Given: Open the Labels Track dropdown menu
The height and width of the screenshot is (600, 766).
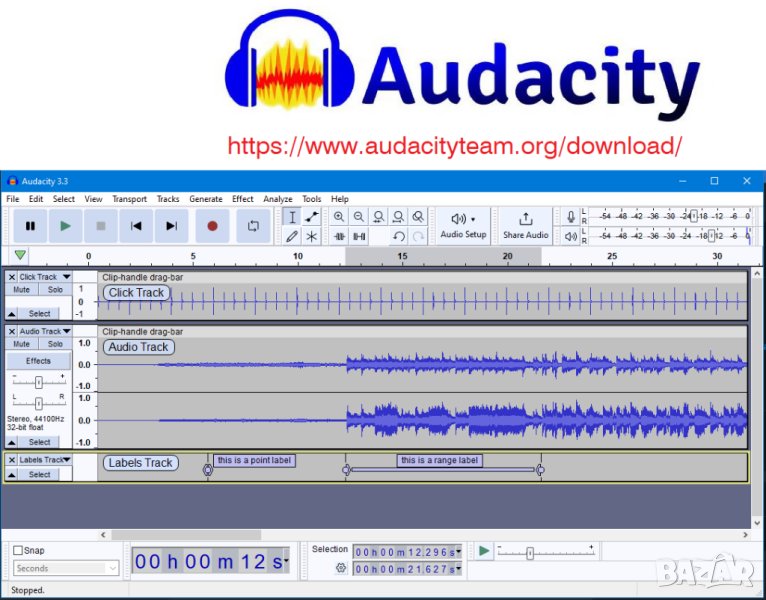Looking at the screenshot, I should click(x=66, y=460).
